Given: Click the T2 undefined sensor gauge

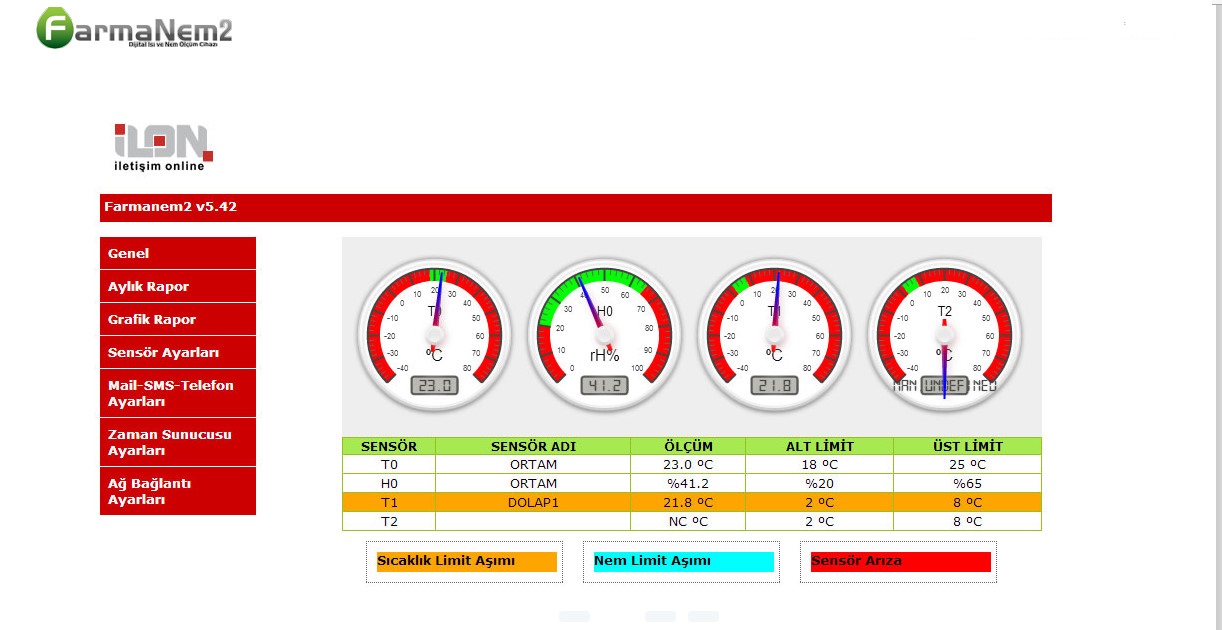Looking at the screenshot, I should tap(945, 335).
